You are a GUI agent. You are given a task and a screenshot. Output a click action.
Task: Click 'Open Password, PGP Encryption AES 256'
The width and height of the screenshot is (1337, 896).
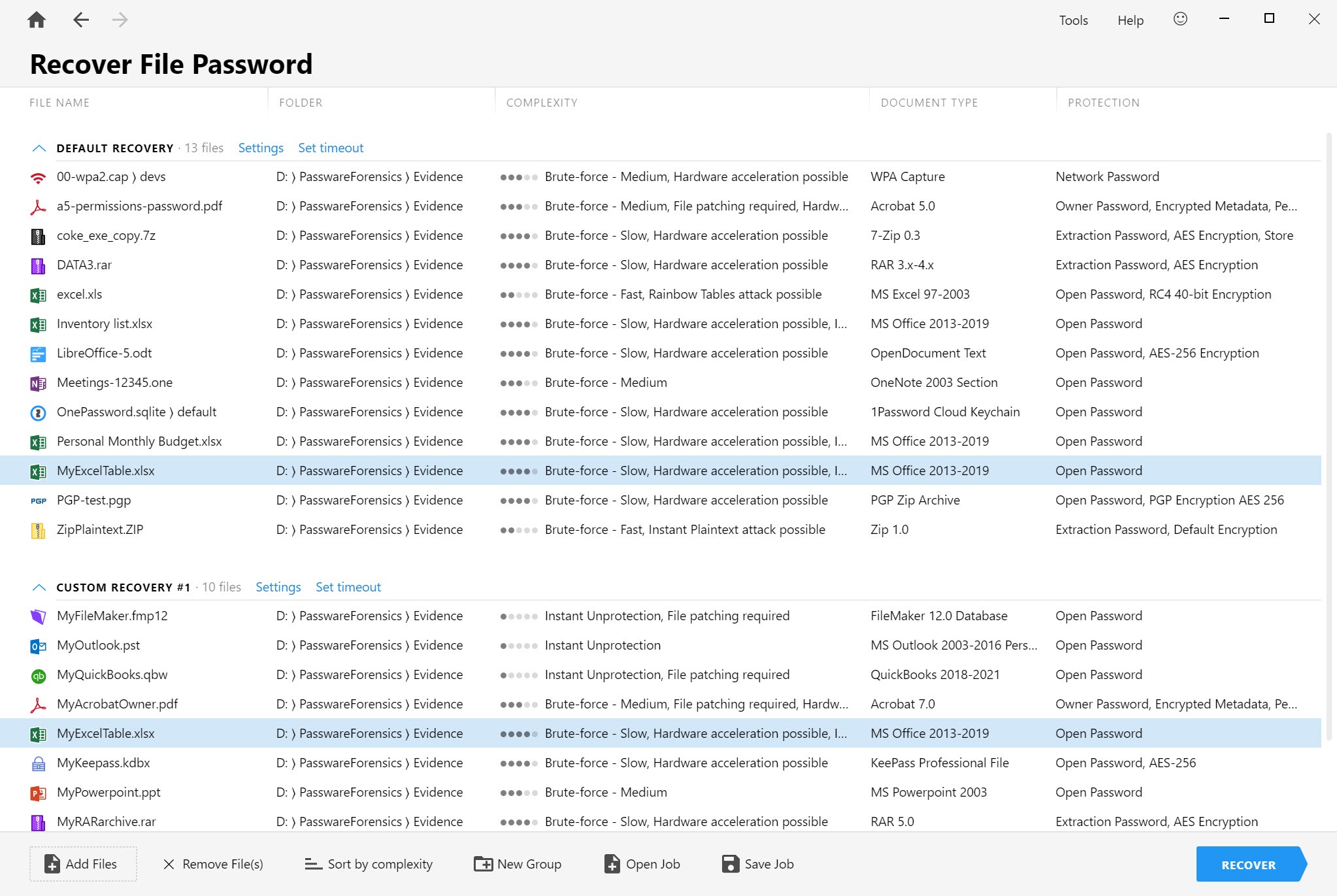[x=1170, y=501]
